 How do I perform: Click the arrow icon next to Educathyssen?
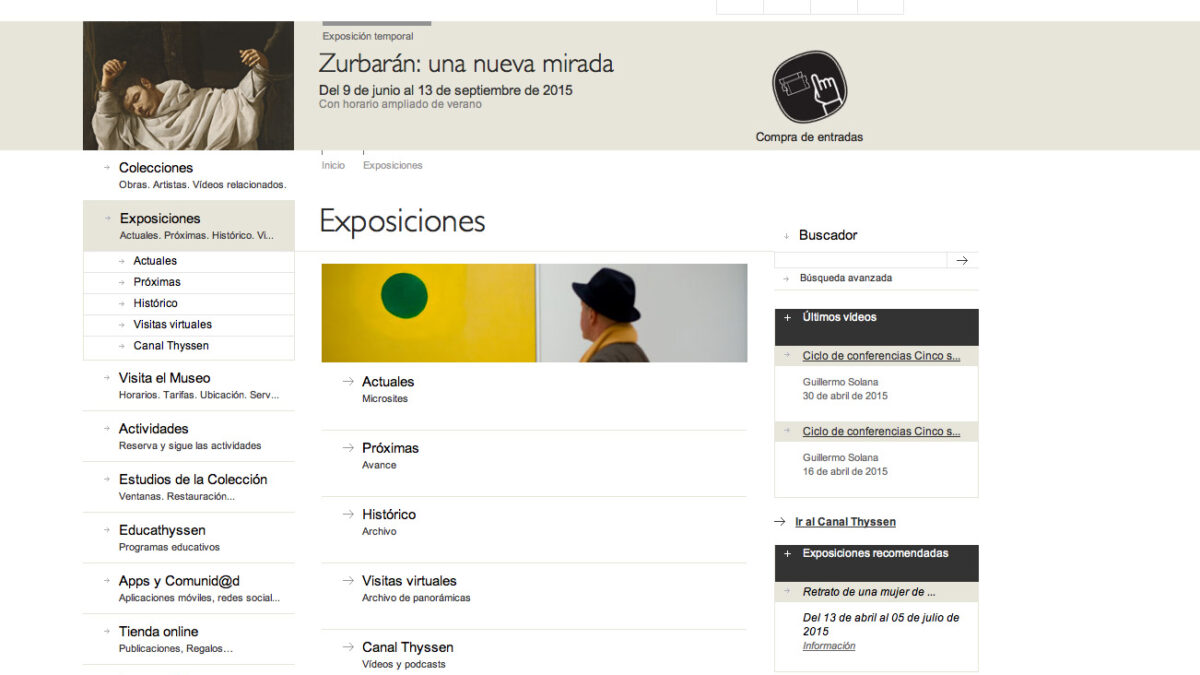pos(107,530)
